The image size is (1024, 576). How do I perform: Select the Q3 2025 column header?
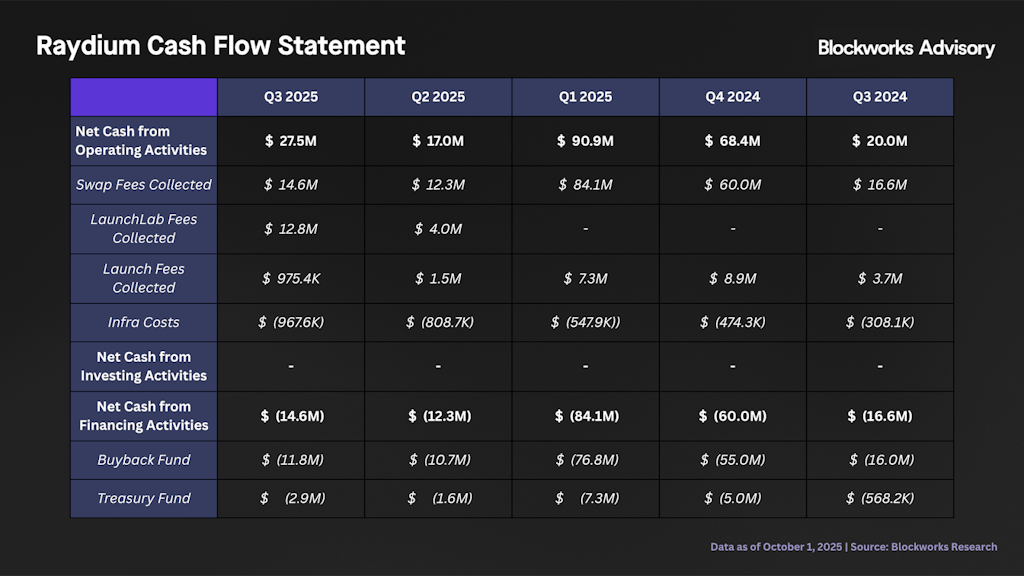(x=291, y=97)
